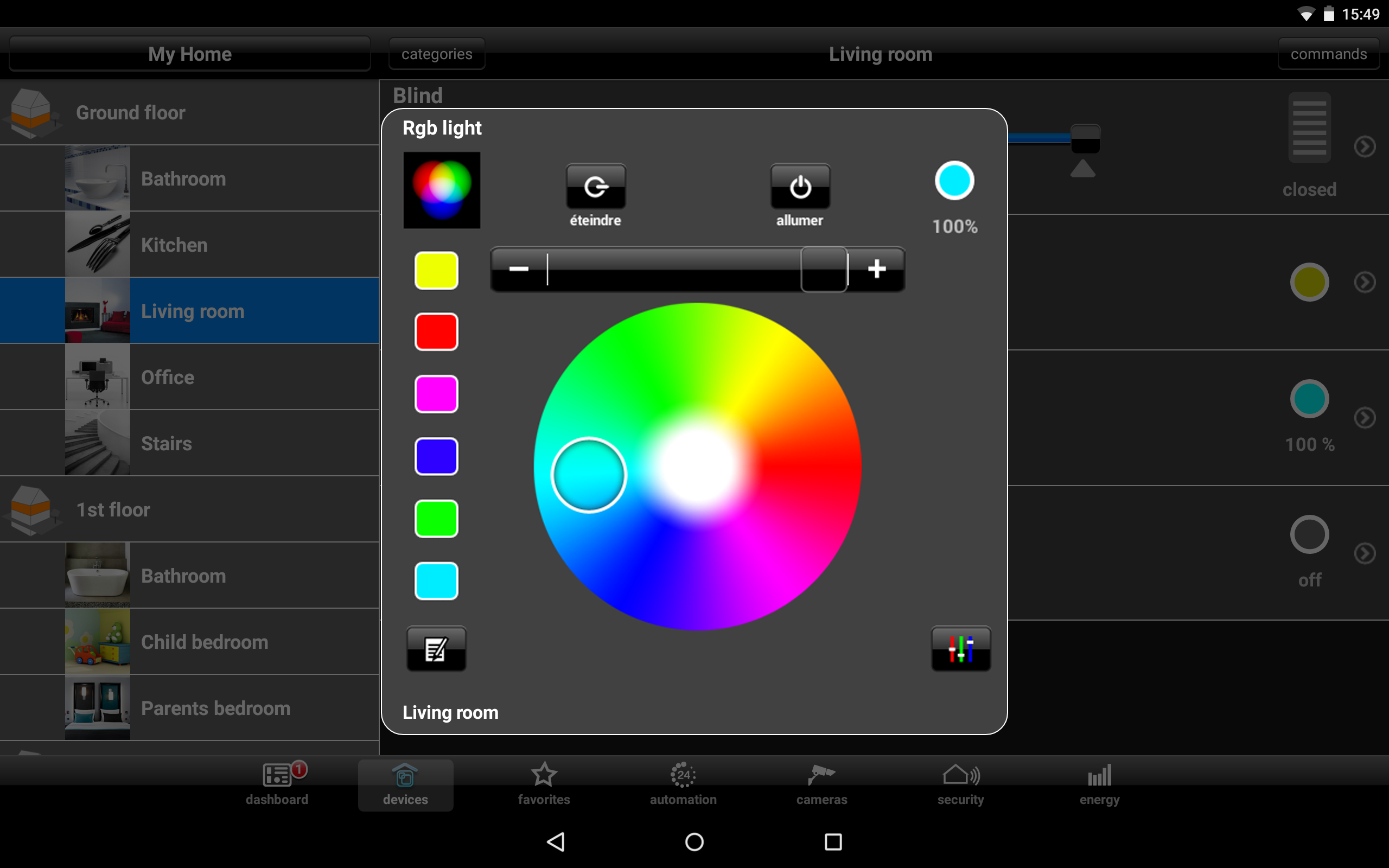Open the energy section icon
The width and height of the screenshot is (1389, 868).
coord(1099,775)
